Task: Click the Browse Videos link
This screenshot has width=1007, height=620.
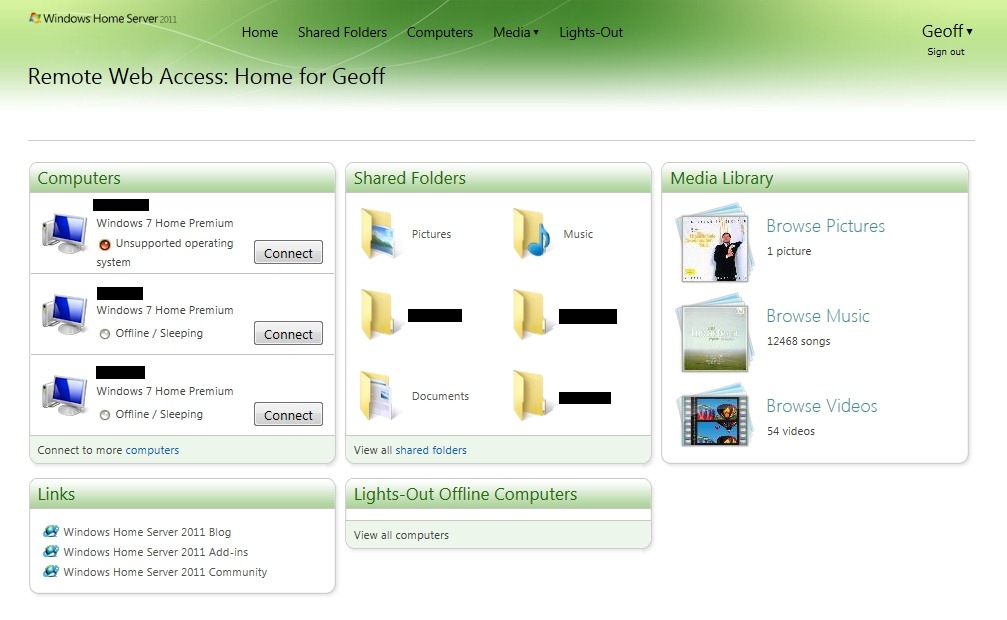Action: (821, 406)
